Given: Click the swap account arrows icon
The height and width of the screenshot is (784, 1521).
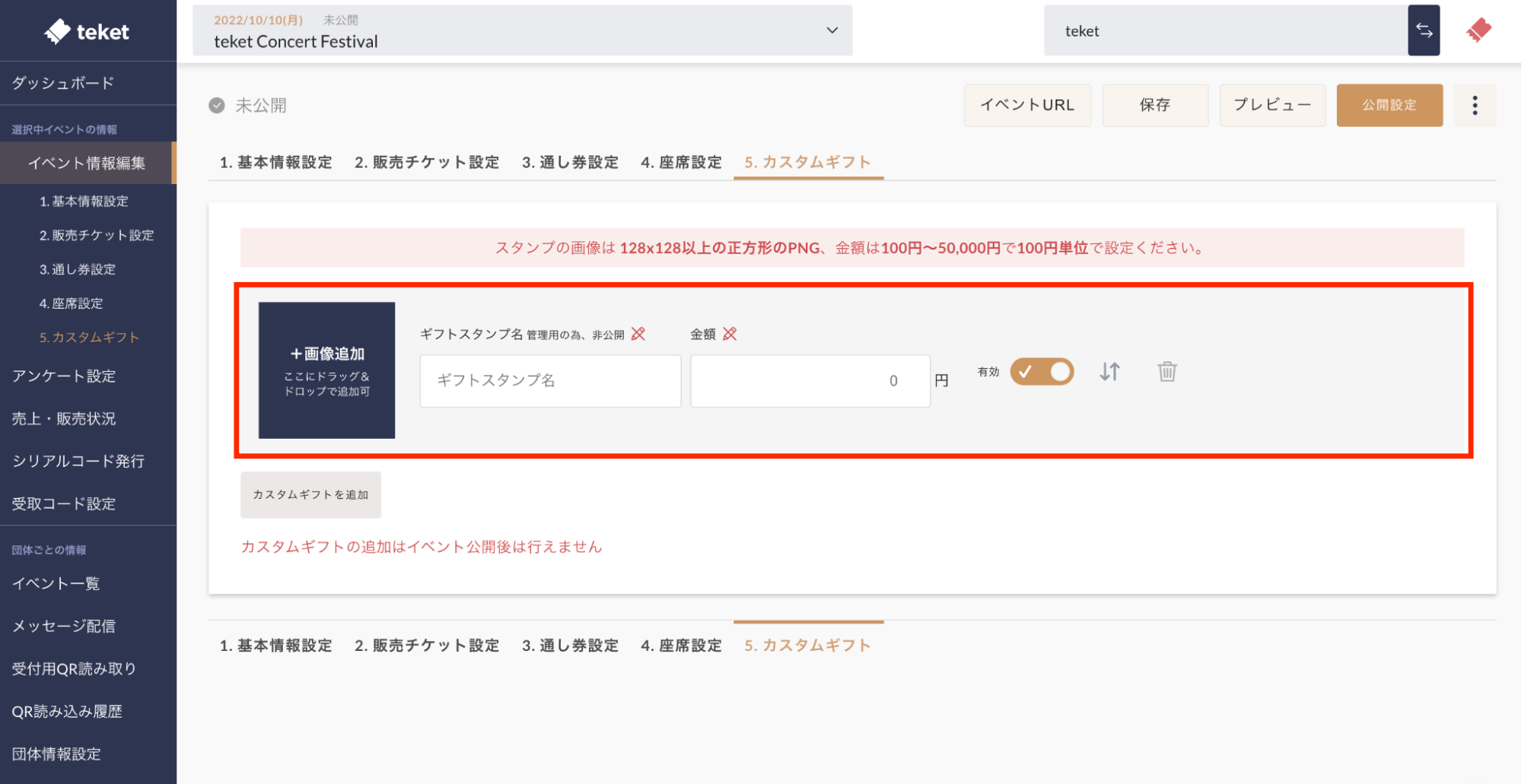Looking at the screenshot, I should point(1424,30).
